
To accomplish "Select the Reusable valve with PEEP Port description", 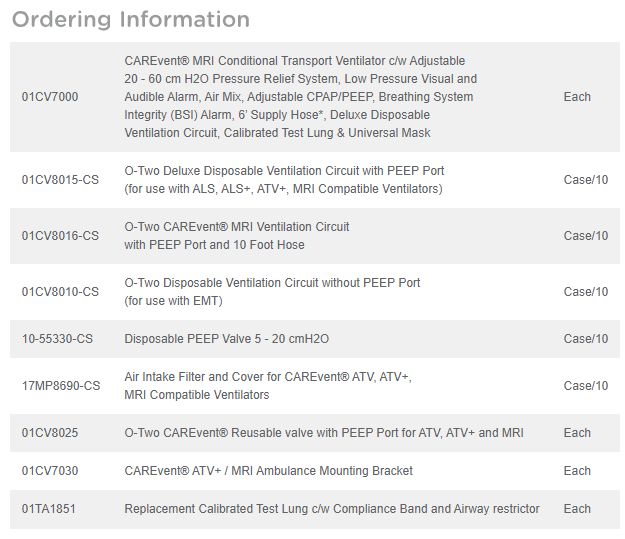I will [x=323, y=433].
